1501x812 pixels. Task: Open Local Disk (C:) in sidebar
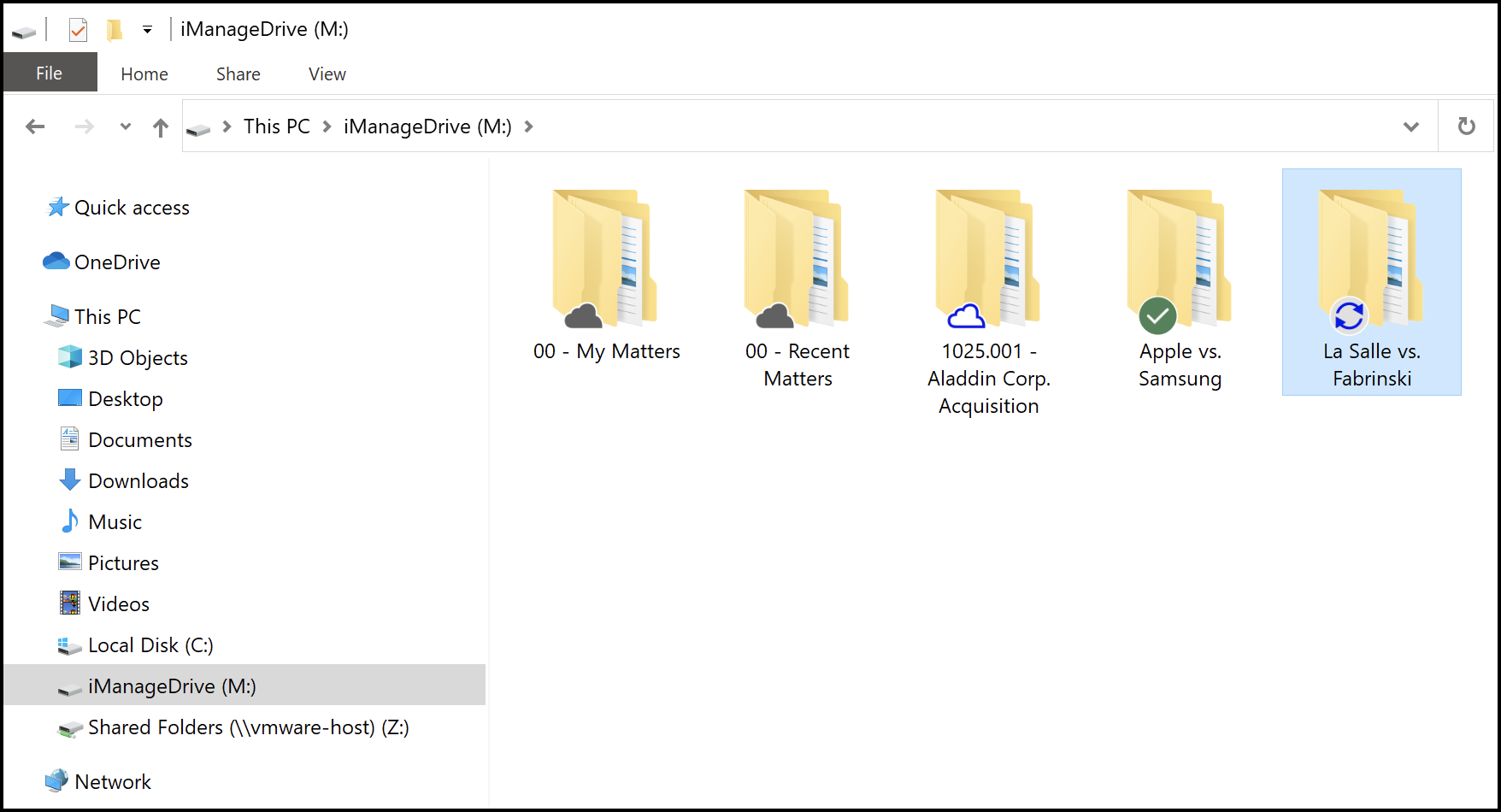(150, 645)
